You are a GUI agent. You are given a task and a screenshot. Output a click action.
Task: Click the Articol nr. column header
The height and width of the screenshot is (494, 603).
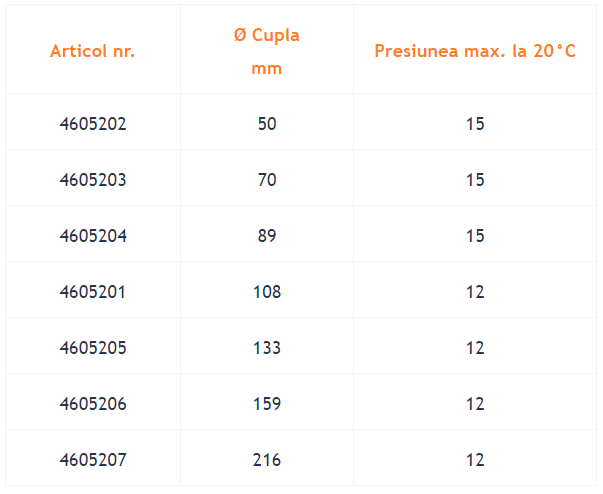[93, 51]
